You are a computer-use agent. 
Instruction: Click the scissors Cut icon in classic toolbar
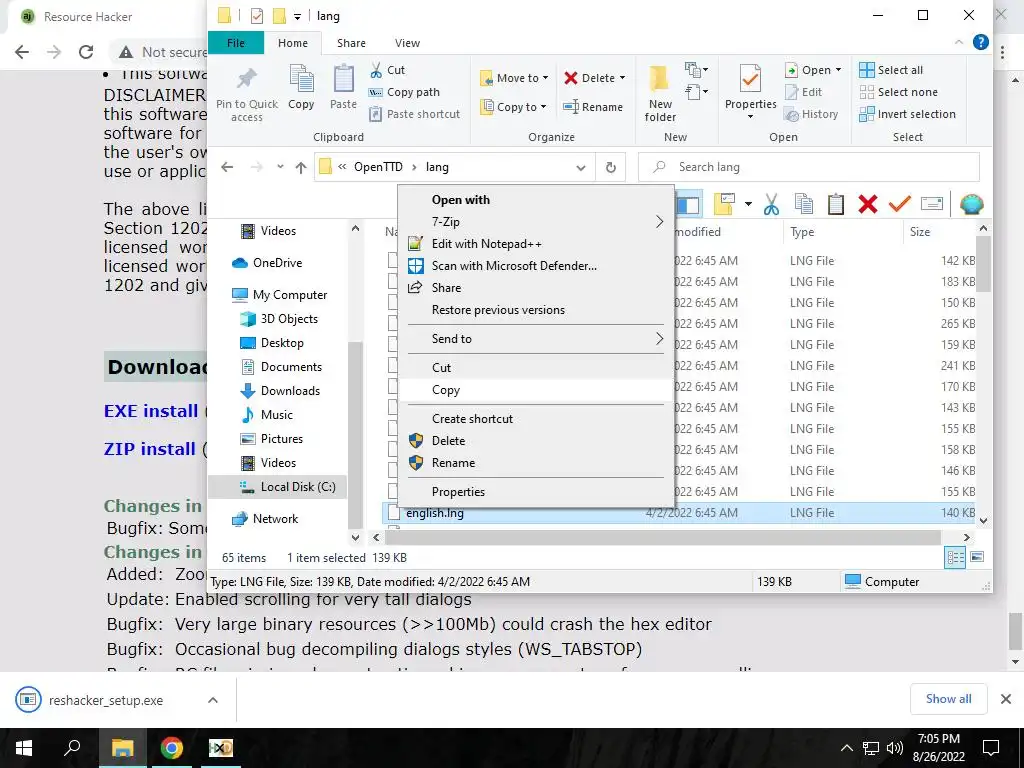(771, 204)
